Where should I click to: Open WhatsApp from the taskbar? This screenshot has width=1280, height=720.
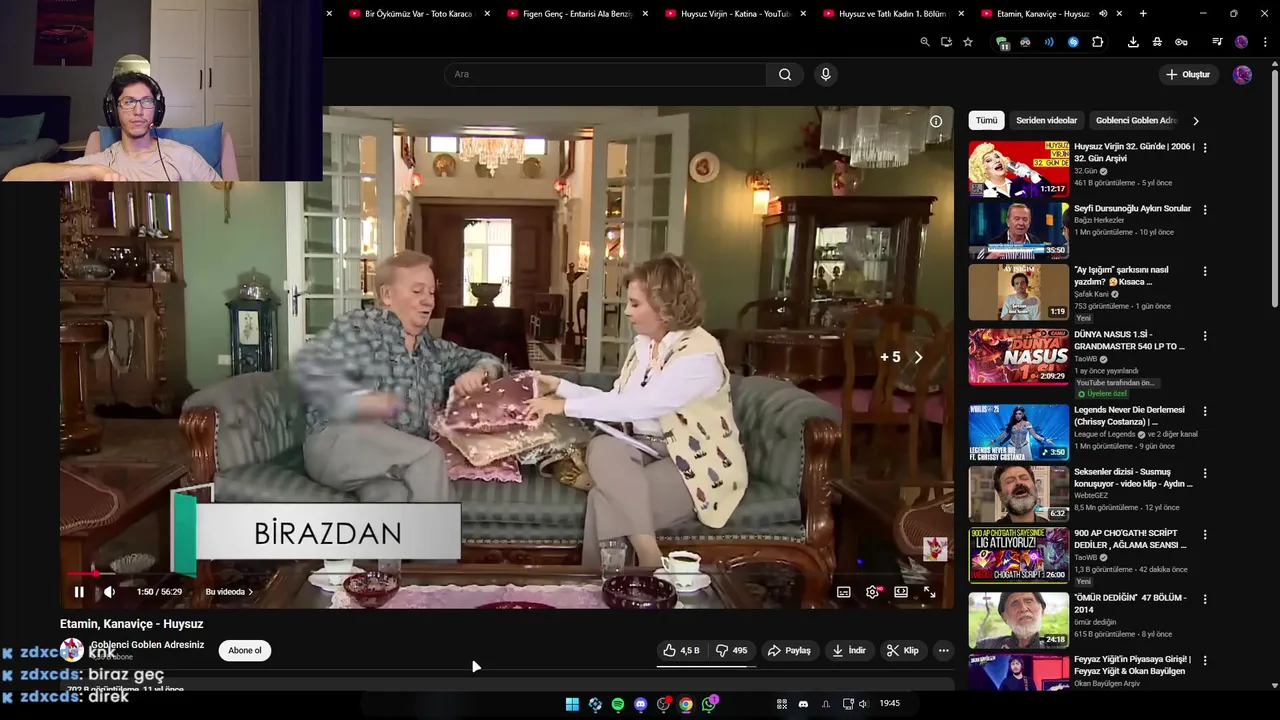(x=709, y=704)
